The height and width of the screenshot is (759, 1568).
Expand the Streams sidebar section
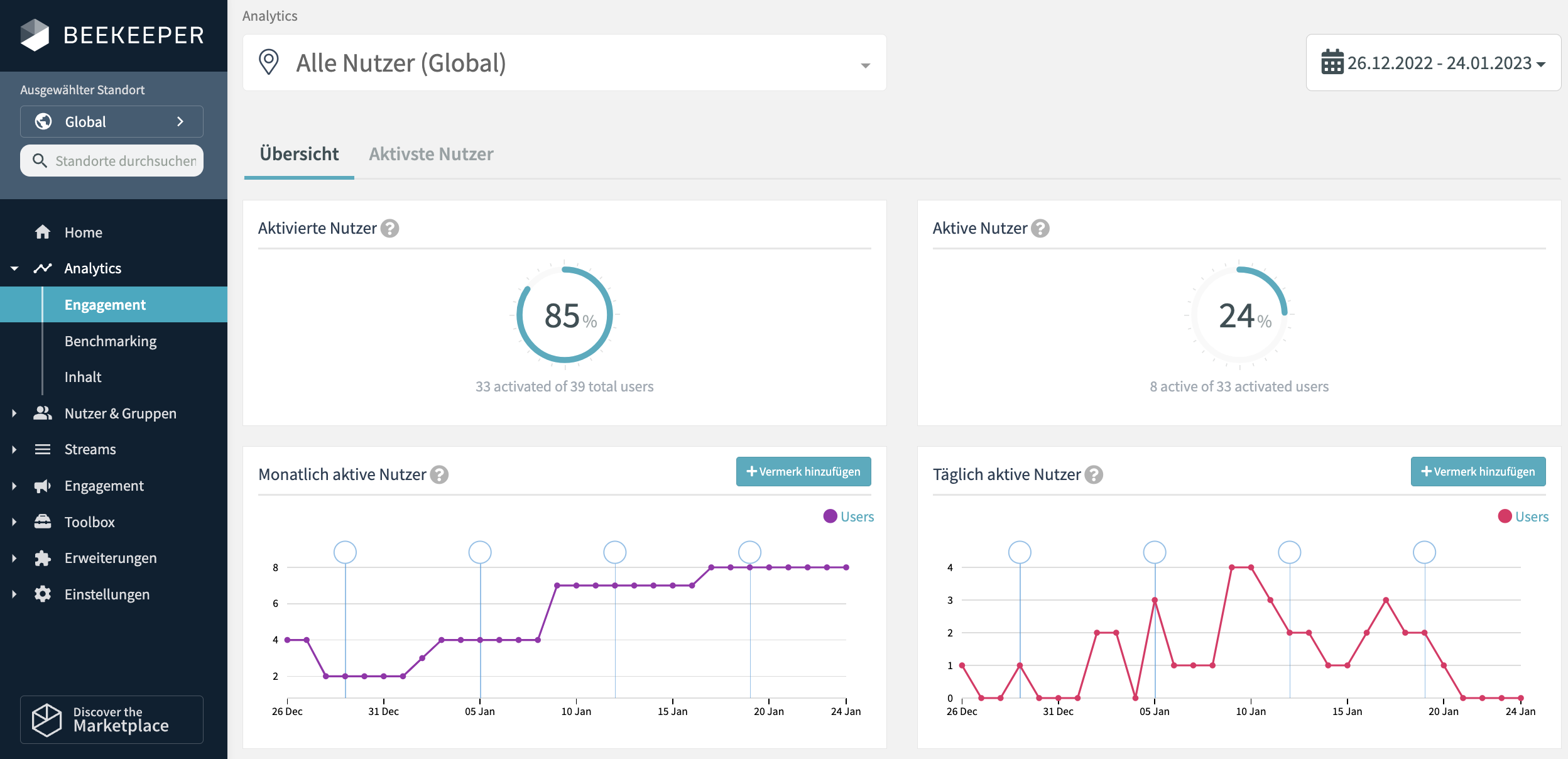(x=14, y=450)
